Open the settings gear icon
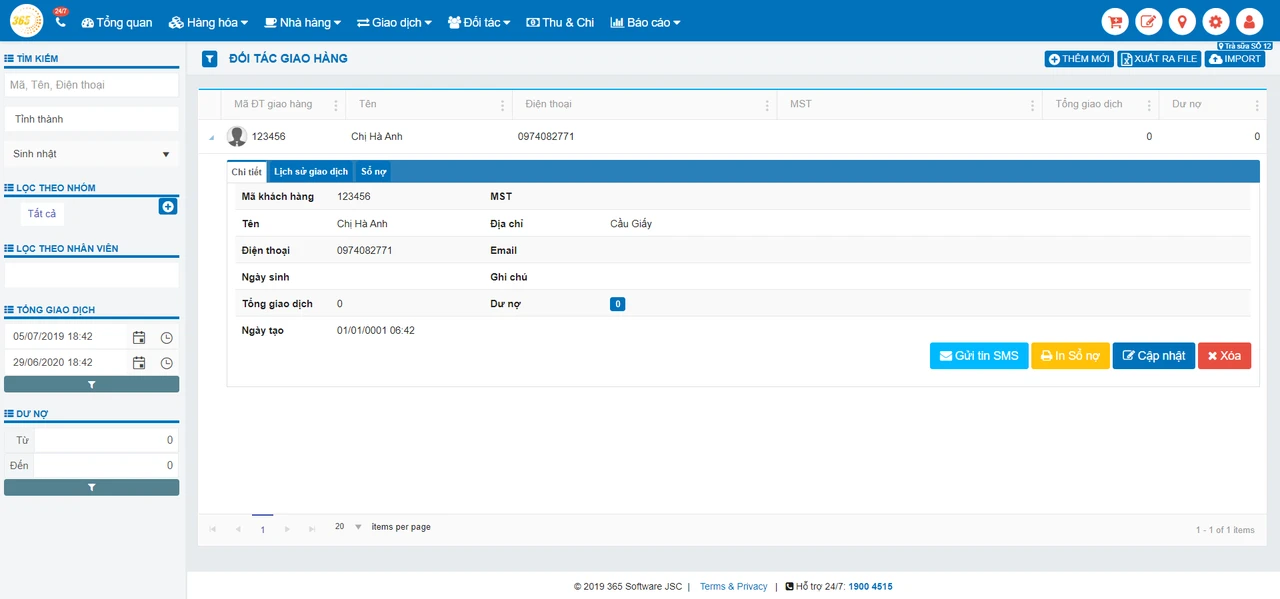 pos(1216,21)
